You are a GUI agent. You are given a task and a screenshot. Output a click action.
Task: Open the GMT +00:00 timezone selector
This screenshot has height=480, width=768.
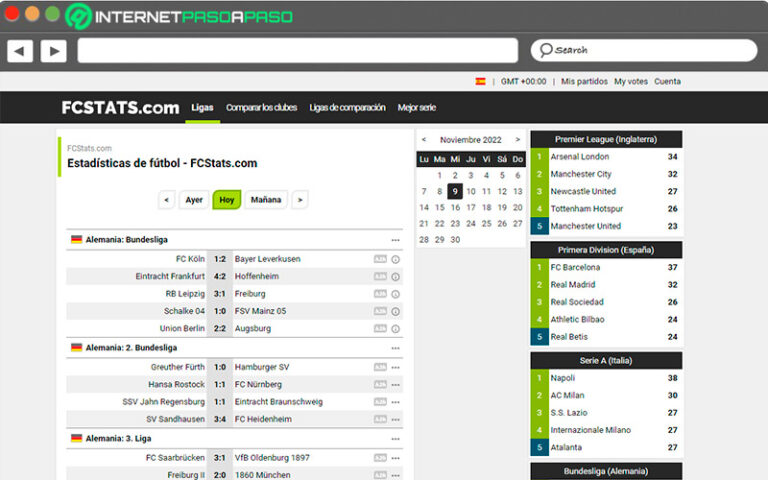pos(523,81)
